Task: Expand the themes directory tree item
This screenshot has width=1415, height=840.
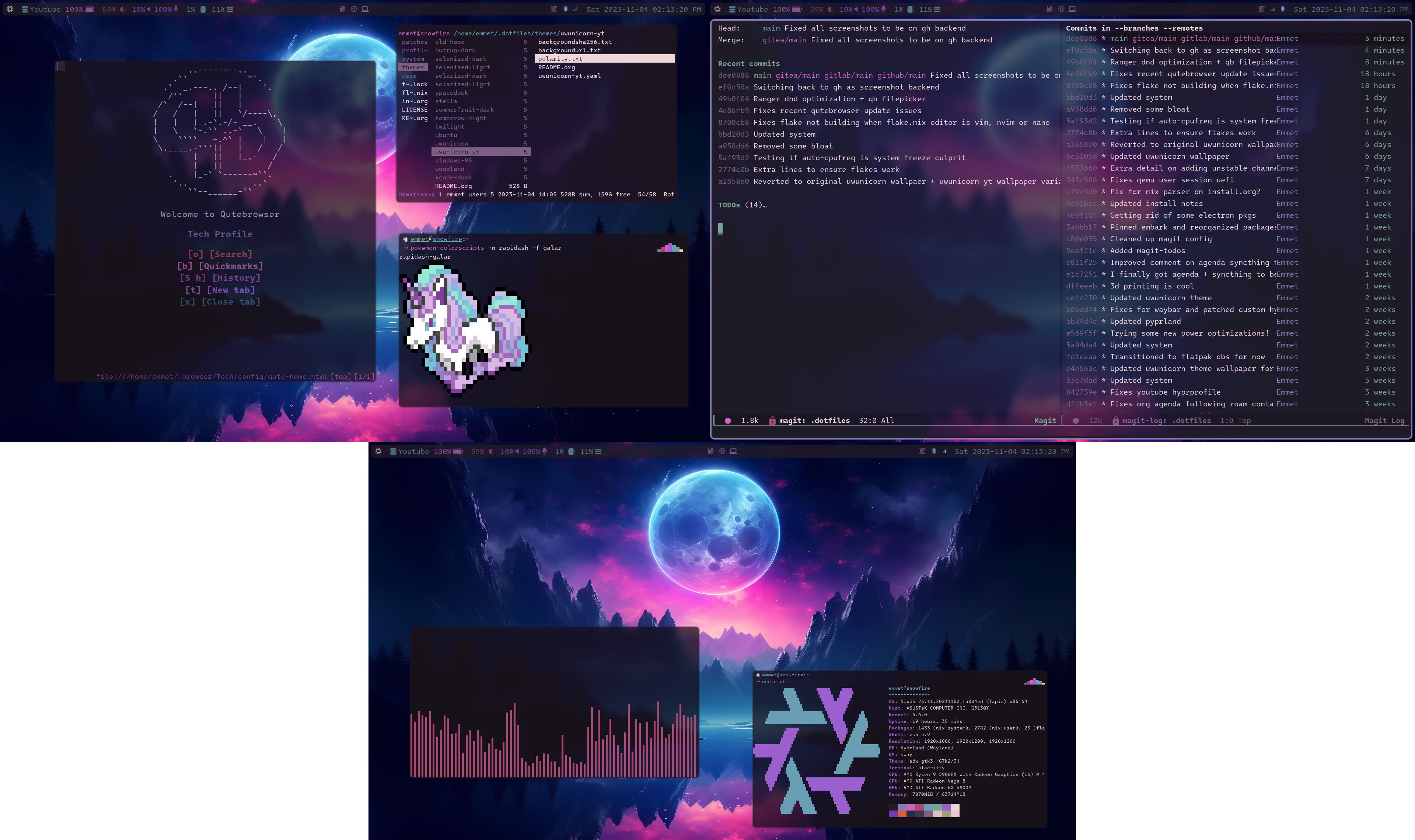Action: point(413,67)
